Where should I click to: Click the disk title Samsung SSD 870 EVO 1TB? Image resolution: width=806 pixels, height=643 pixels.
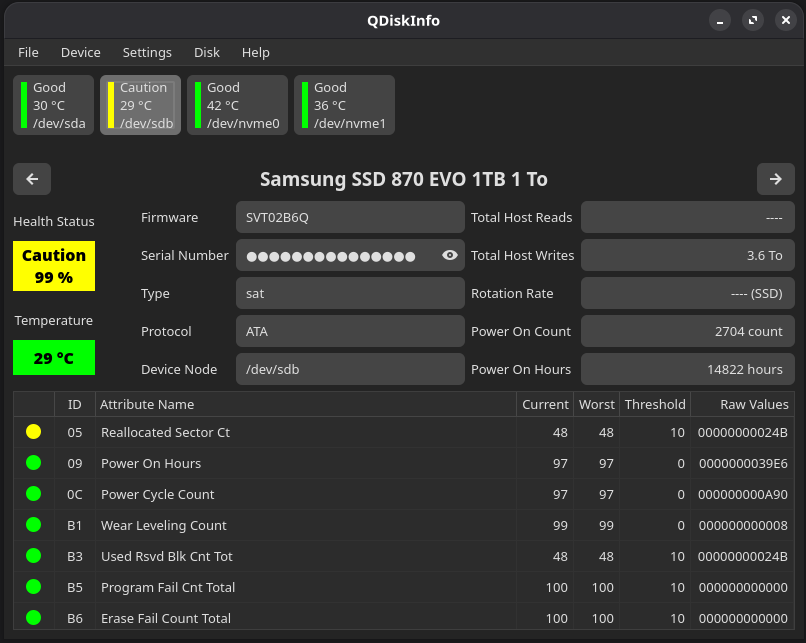(404, 179)
